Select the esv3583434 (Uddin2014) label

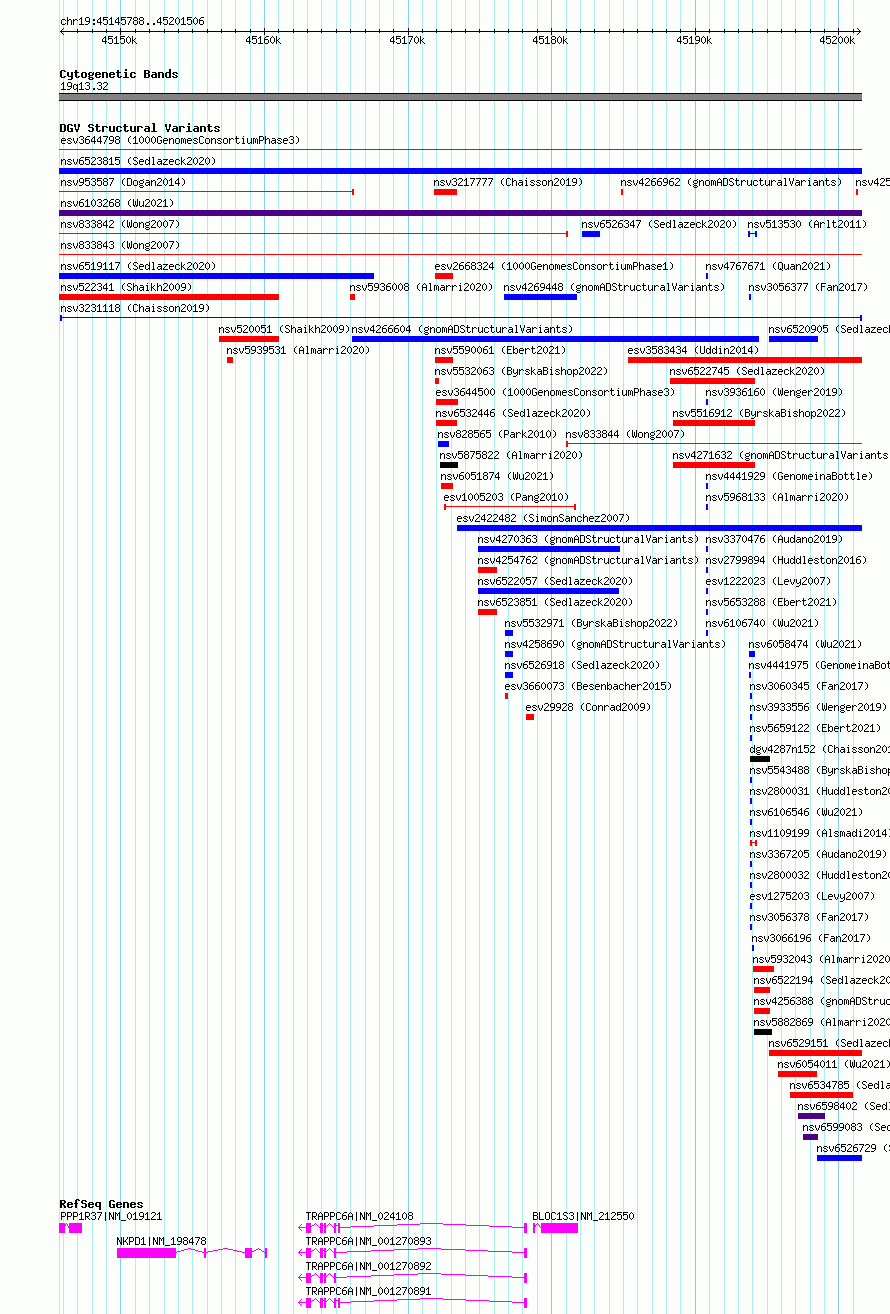tap(693, 350)
